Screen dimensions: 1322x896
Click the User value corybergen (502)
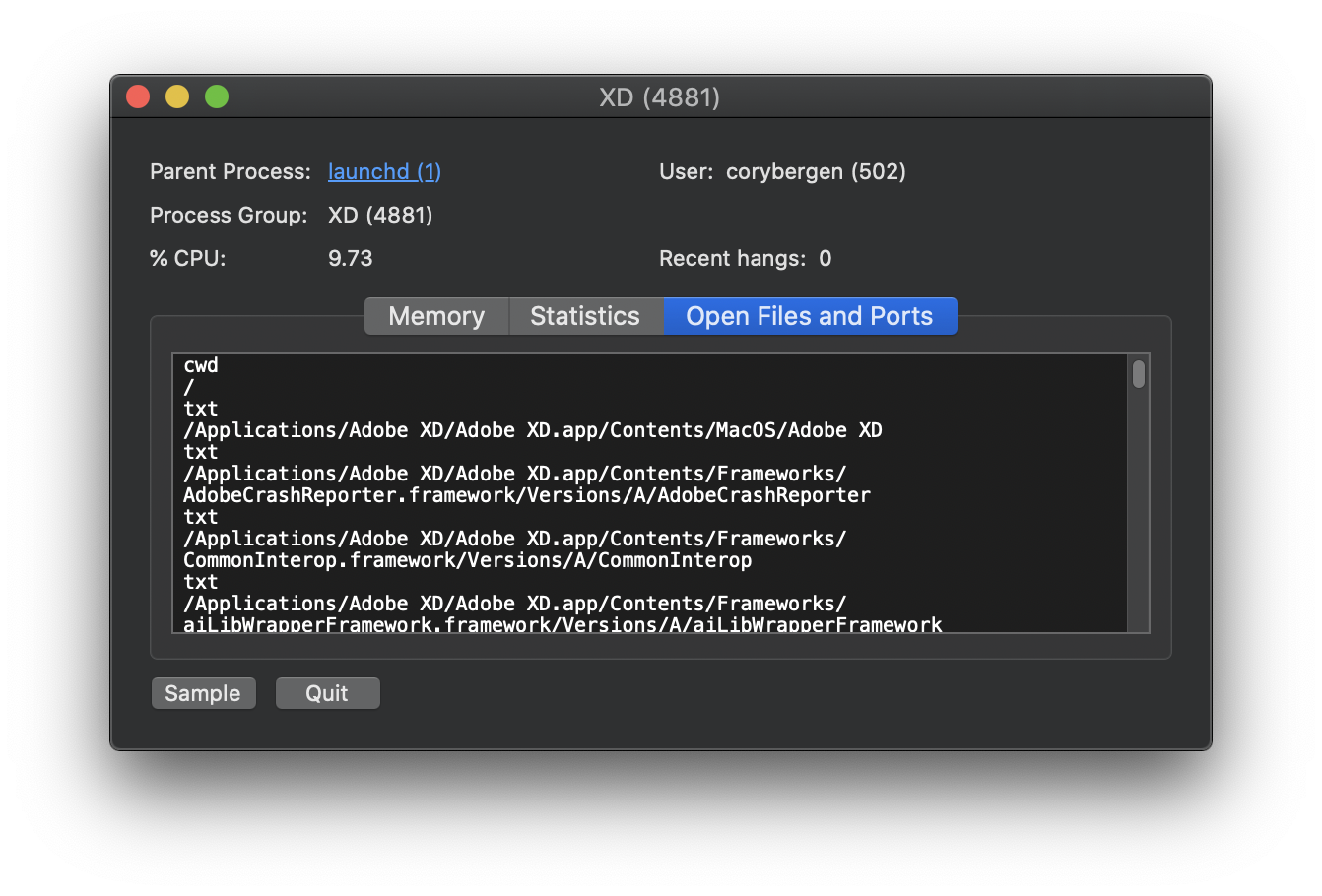pos(816,171)
